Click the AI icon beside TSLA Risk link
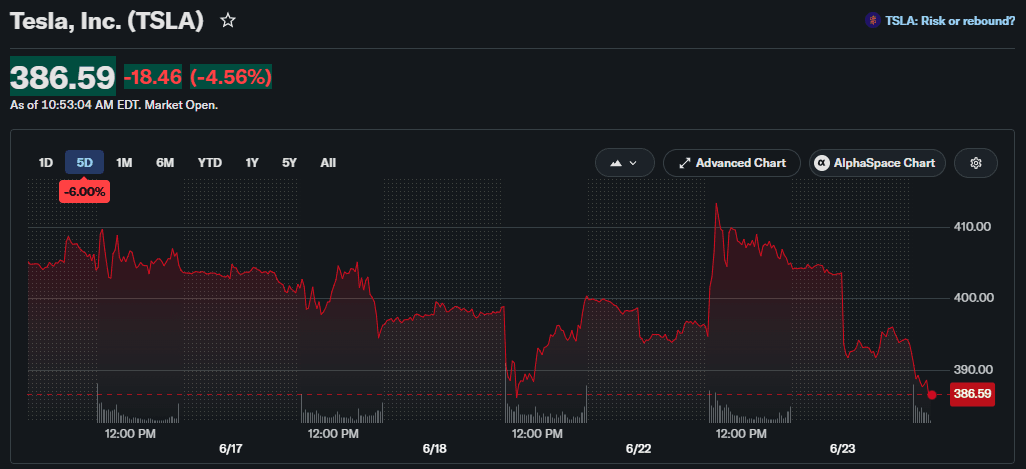 pyautogui.click(x=872, y=20)
